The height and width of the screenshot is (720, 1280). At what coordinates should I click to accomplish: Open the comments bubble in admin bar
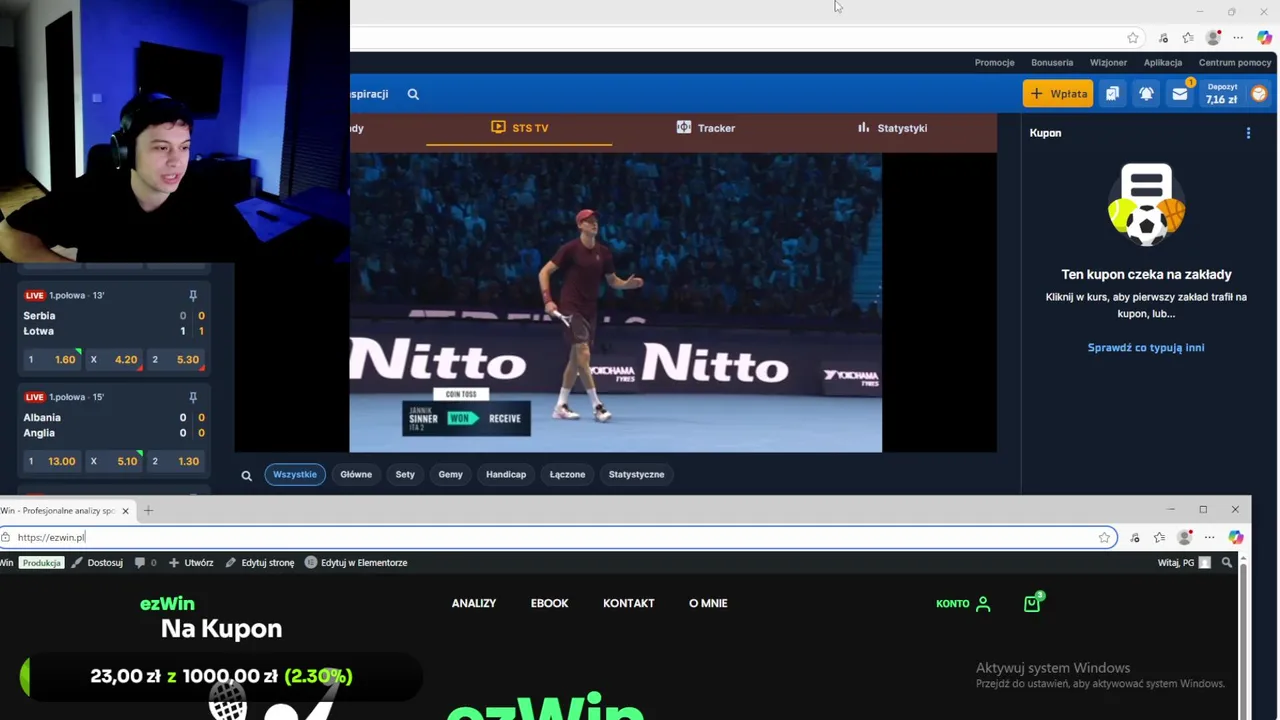click(x=145, y=563)
